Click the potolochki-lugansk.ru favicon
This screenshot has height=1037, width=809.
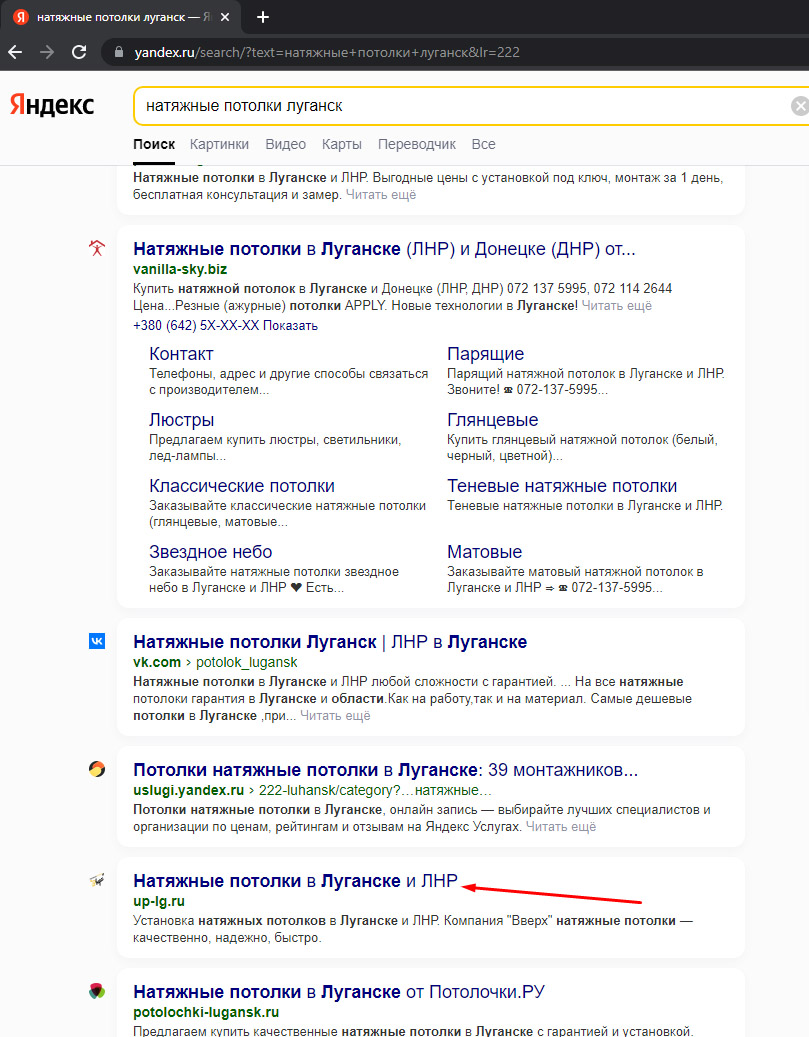[97, 991]
